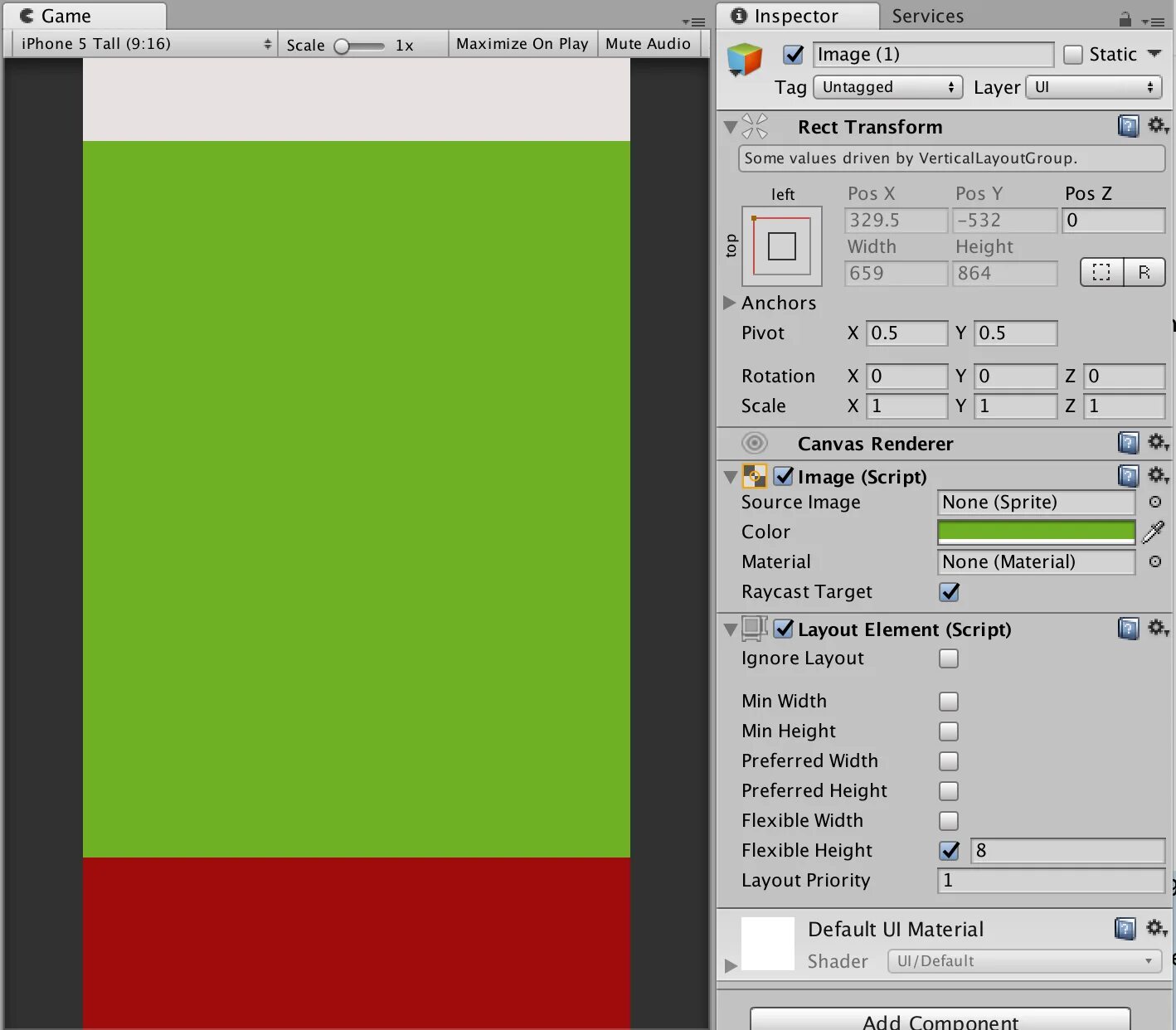Open the Source Image object picker circle

(x=1155, y=502)
